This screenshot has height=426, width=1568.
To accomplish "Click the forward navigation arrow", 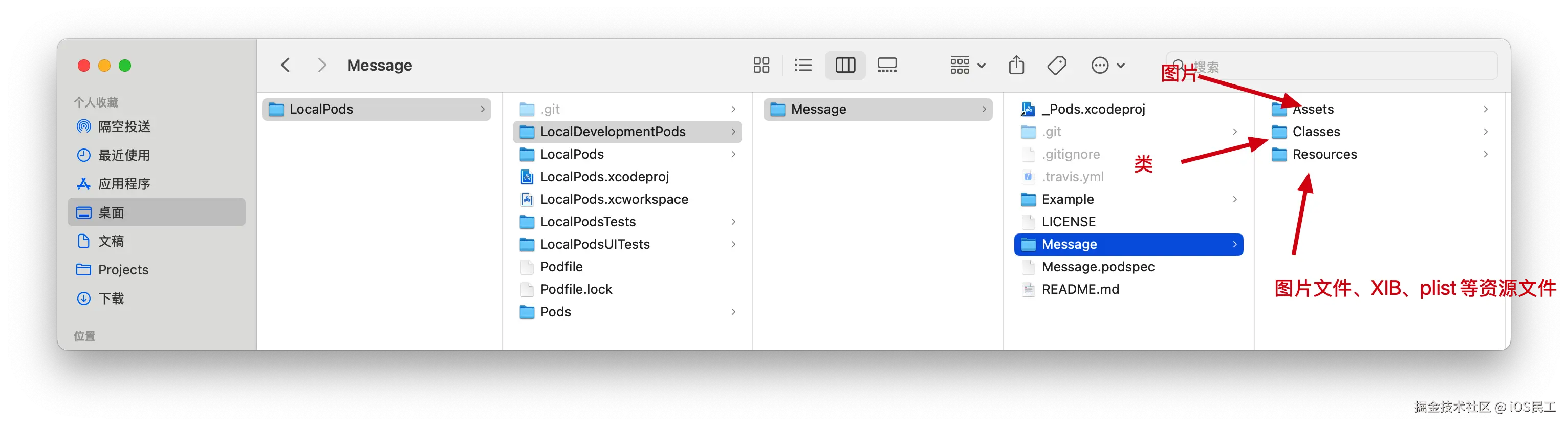I will (x=322, y=65).
